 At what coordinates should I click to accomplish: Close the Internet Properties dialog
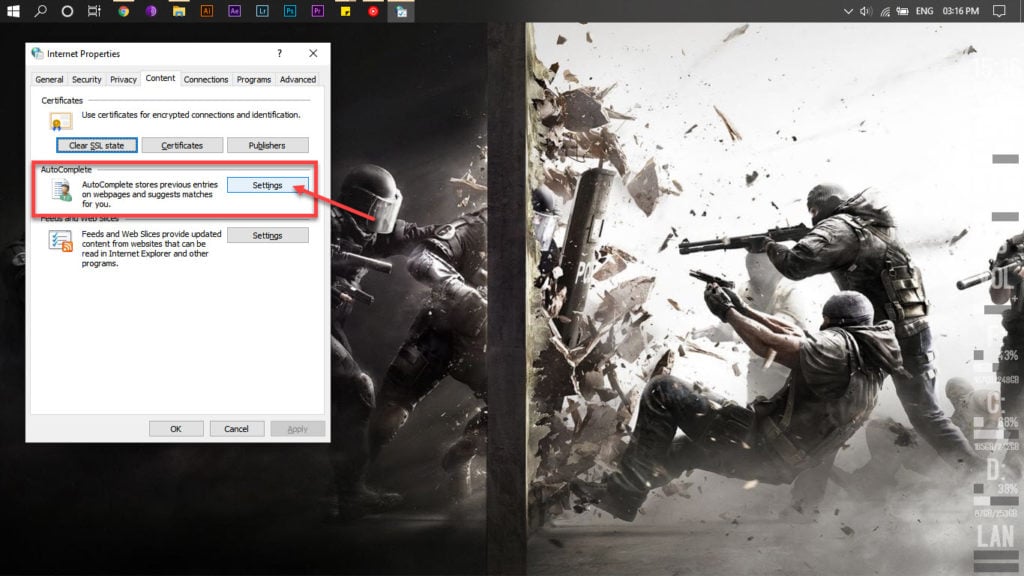click(x=313, y=54)
